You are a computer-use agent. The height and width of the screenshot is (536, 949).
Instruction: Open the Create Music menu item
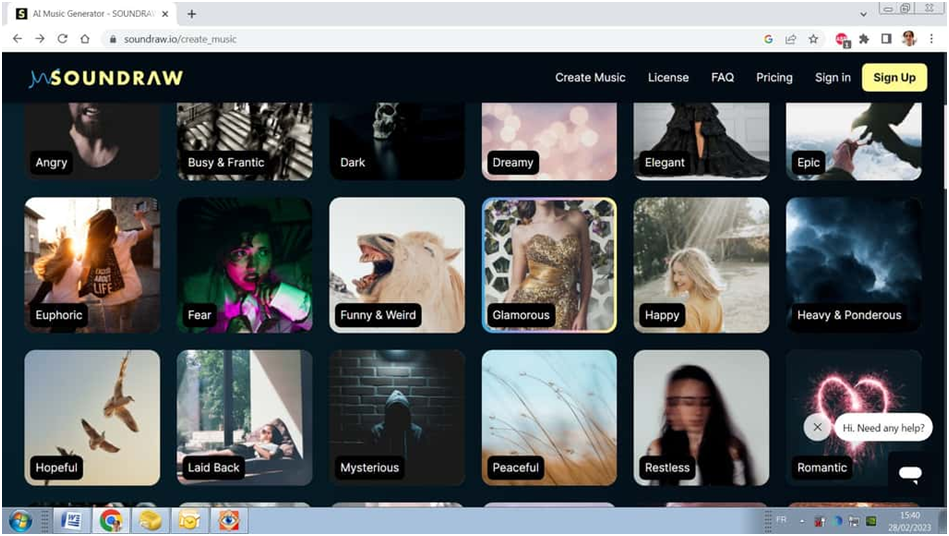590,77
